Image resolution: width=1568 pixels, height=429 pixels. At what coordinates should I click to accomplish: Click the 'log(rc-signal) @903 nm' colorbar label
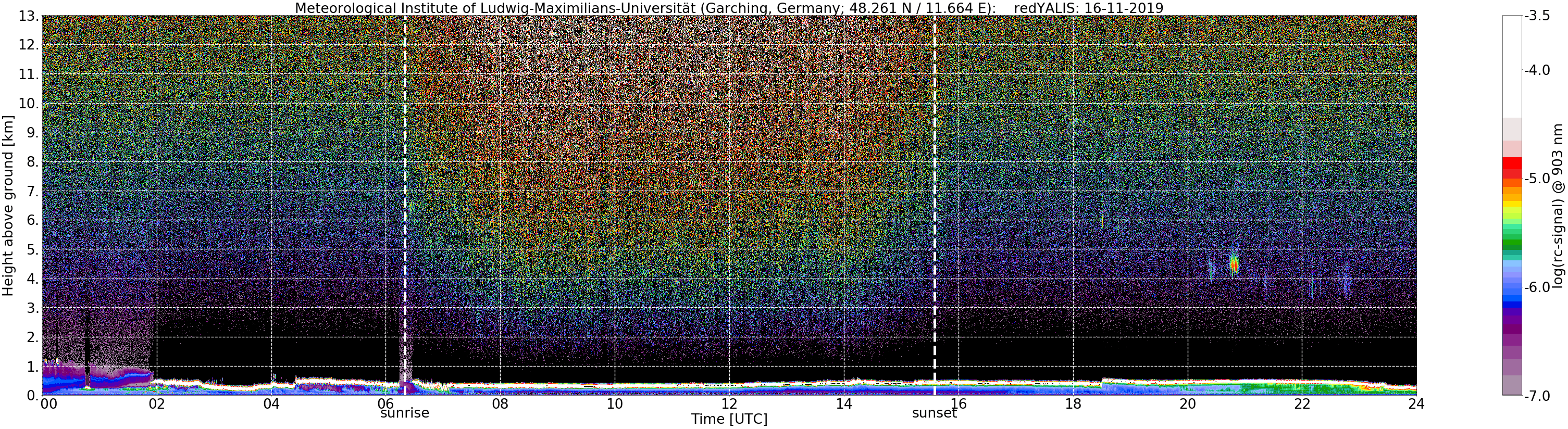tap(1559, 206)
